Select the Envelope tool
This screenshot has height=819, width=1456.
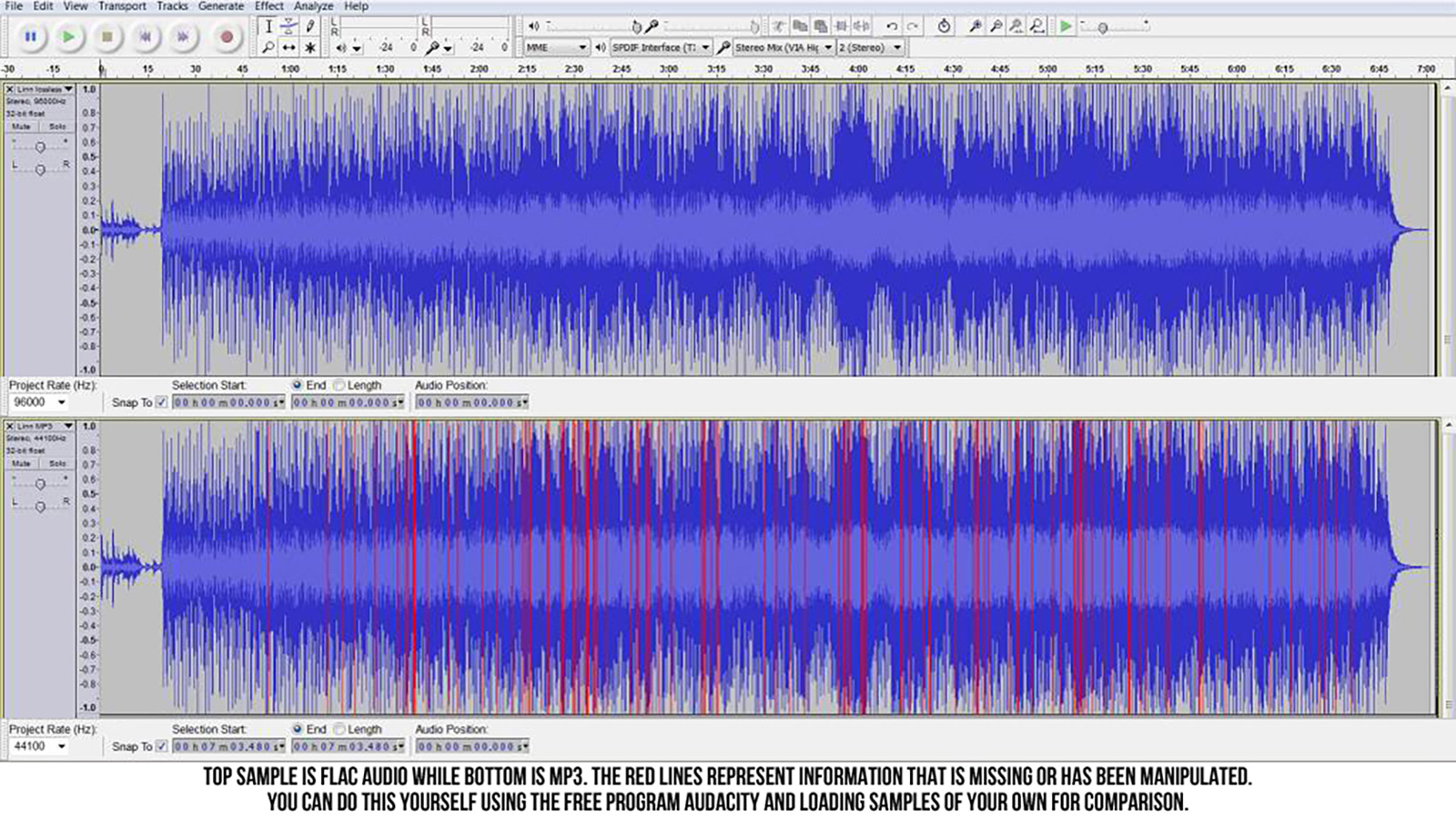(x=289, y=26)
